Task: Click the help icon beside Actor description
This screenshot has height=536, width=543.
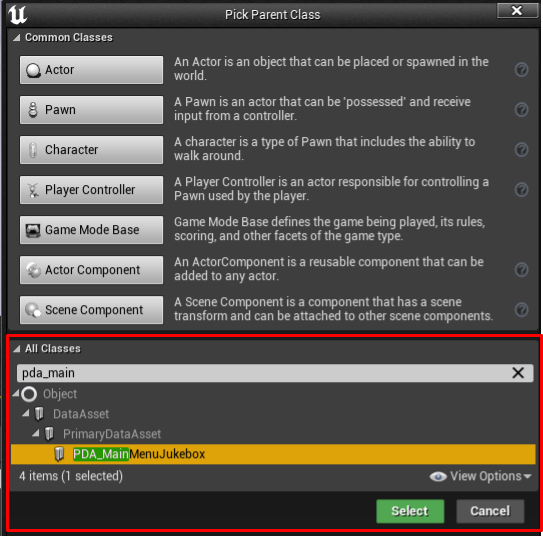Action: click(521, 70)
